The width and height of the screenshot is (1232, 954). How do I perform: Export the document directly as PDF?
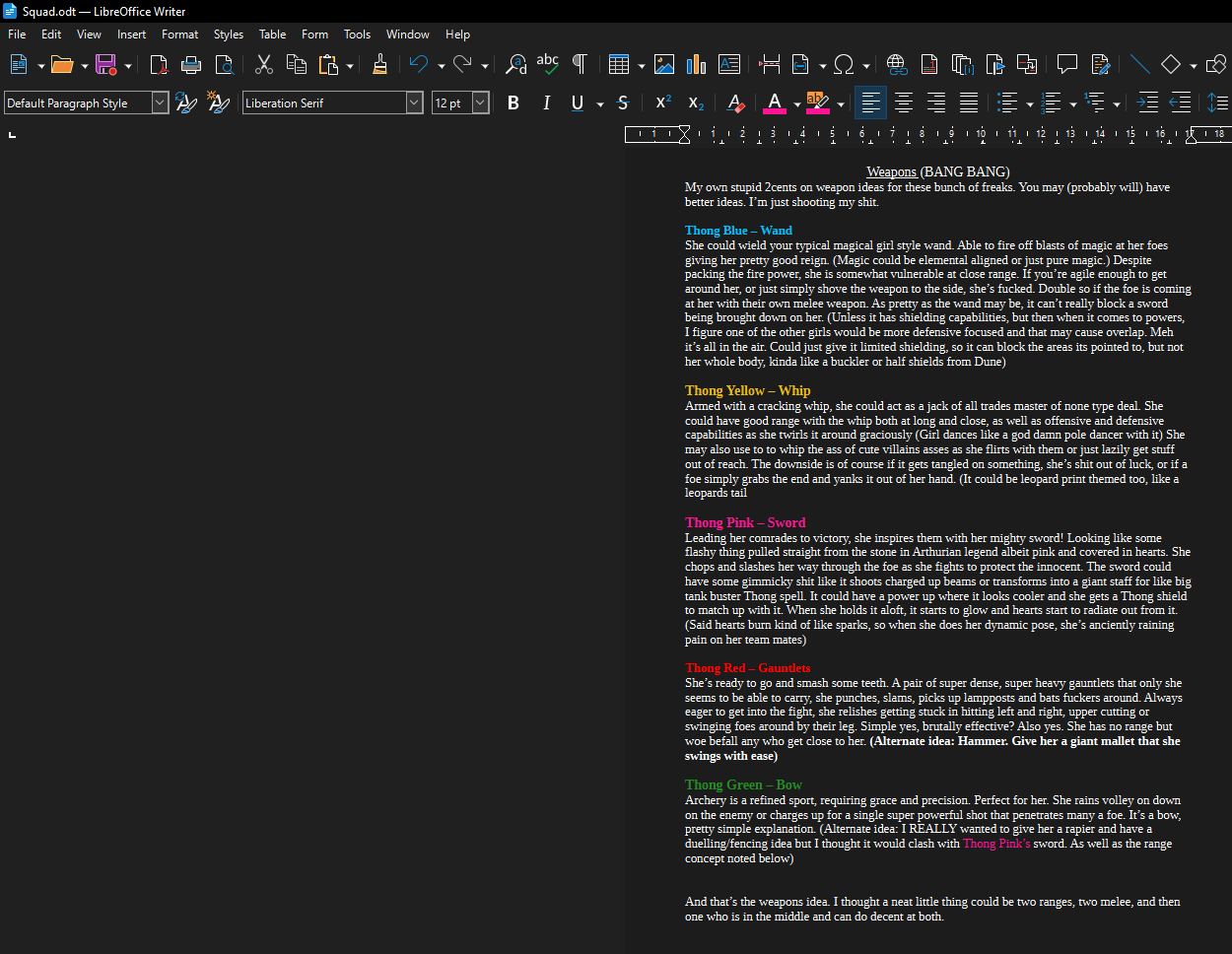point(158,64)
